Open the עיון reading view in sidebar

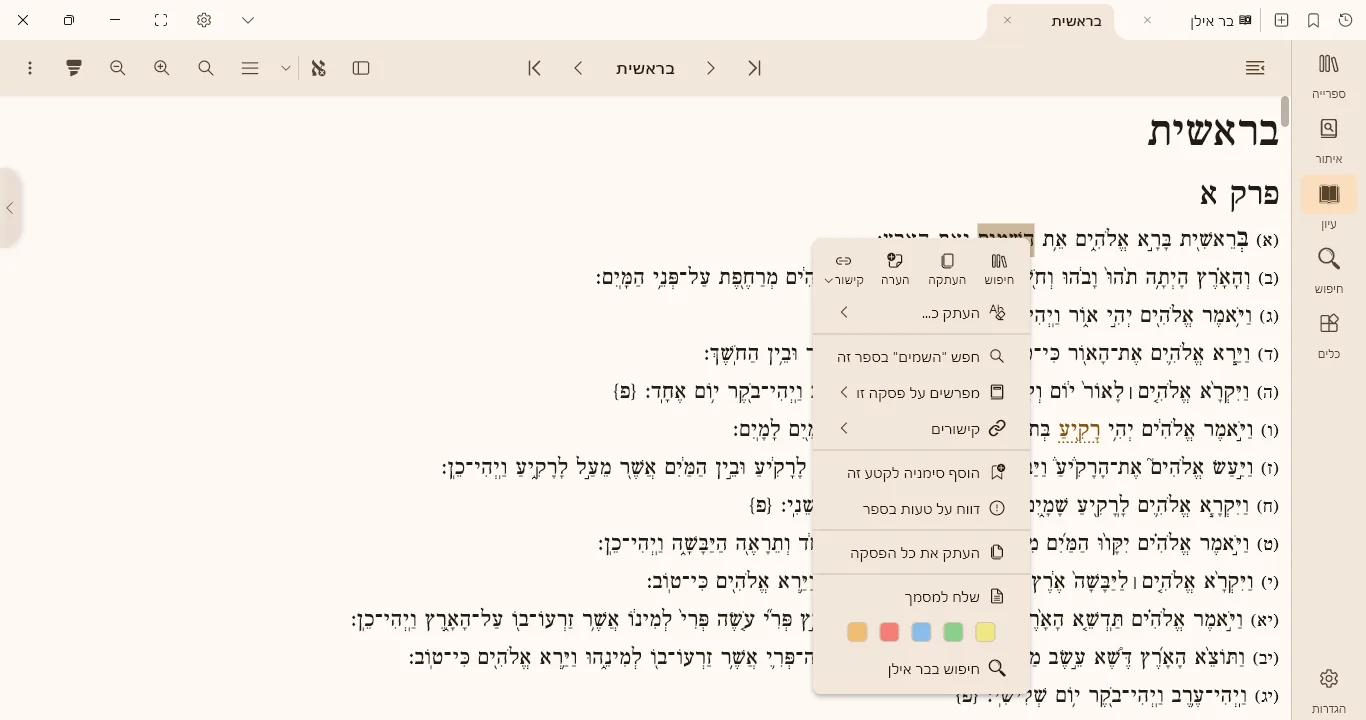pos(1329,206)
